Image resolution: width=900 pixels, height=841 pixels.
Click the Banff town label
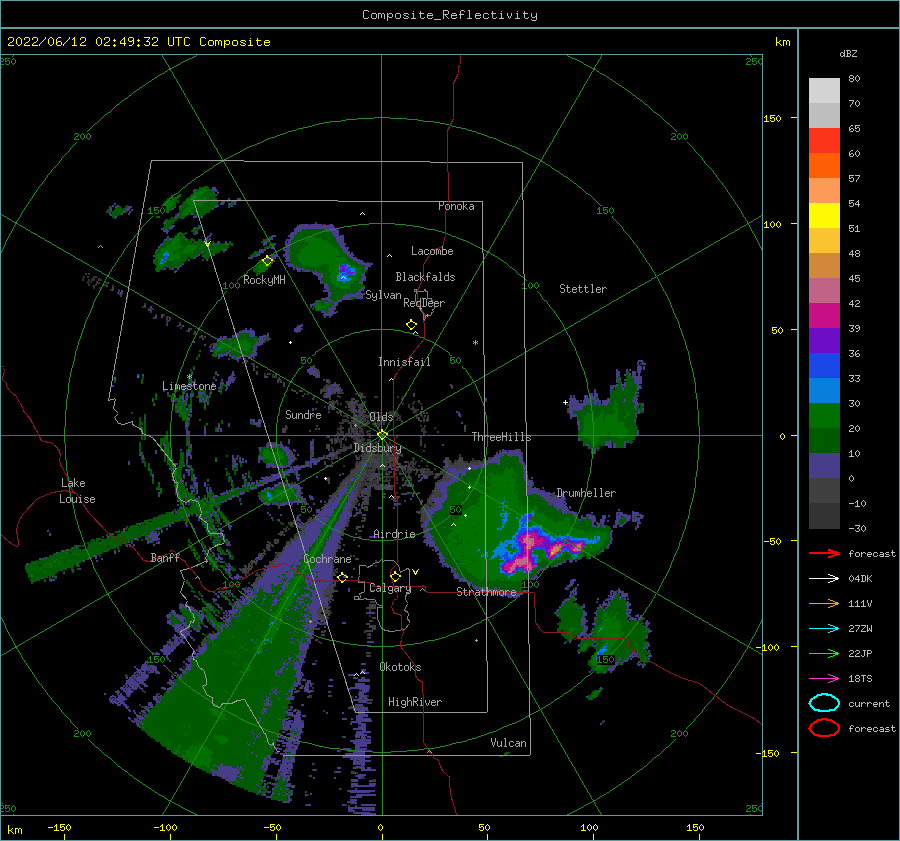pos(165,557)
